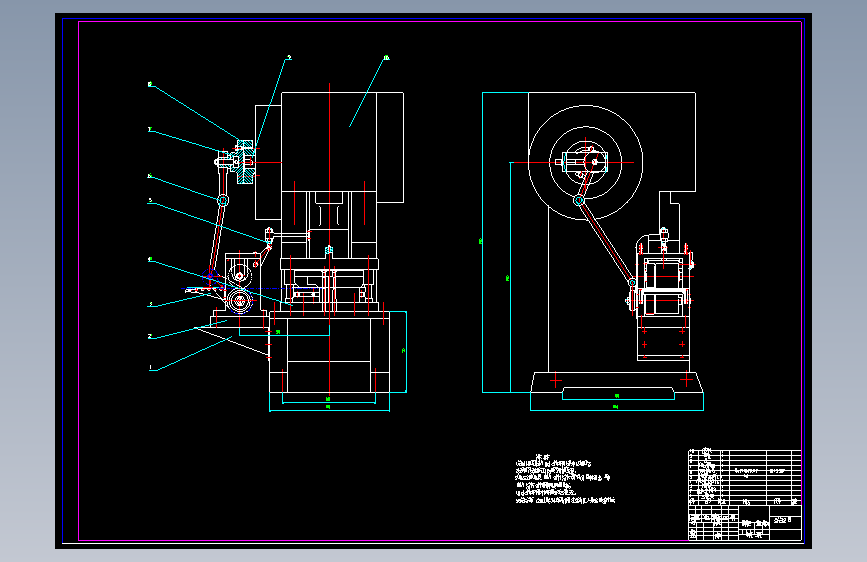
Task: Select the hatched crank disc section
Action: (x=245, y=162)
